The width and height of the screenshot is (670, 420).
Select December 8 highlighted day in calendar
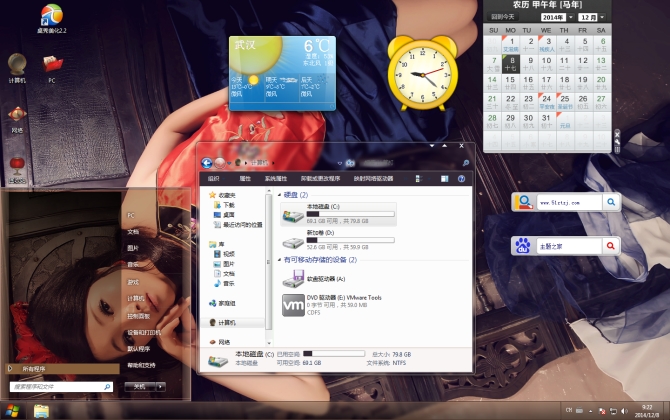pyautogui.click(x=511, y=64)
